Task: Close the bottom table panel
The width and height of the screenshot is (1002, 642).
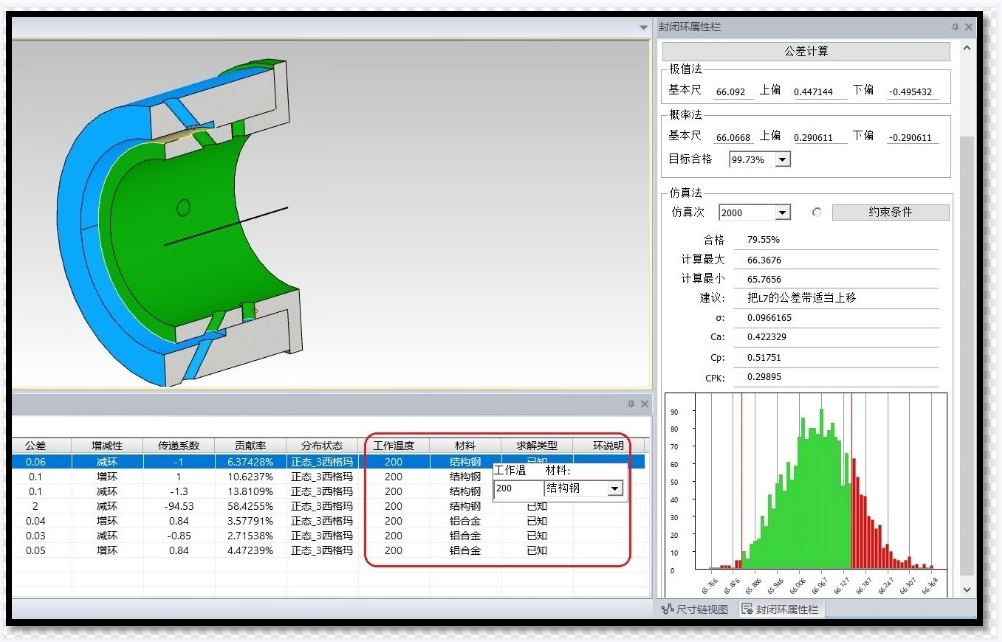Action: 644,404
